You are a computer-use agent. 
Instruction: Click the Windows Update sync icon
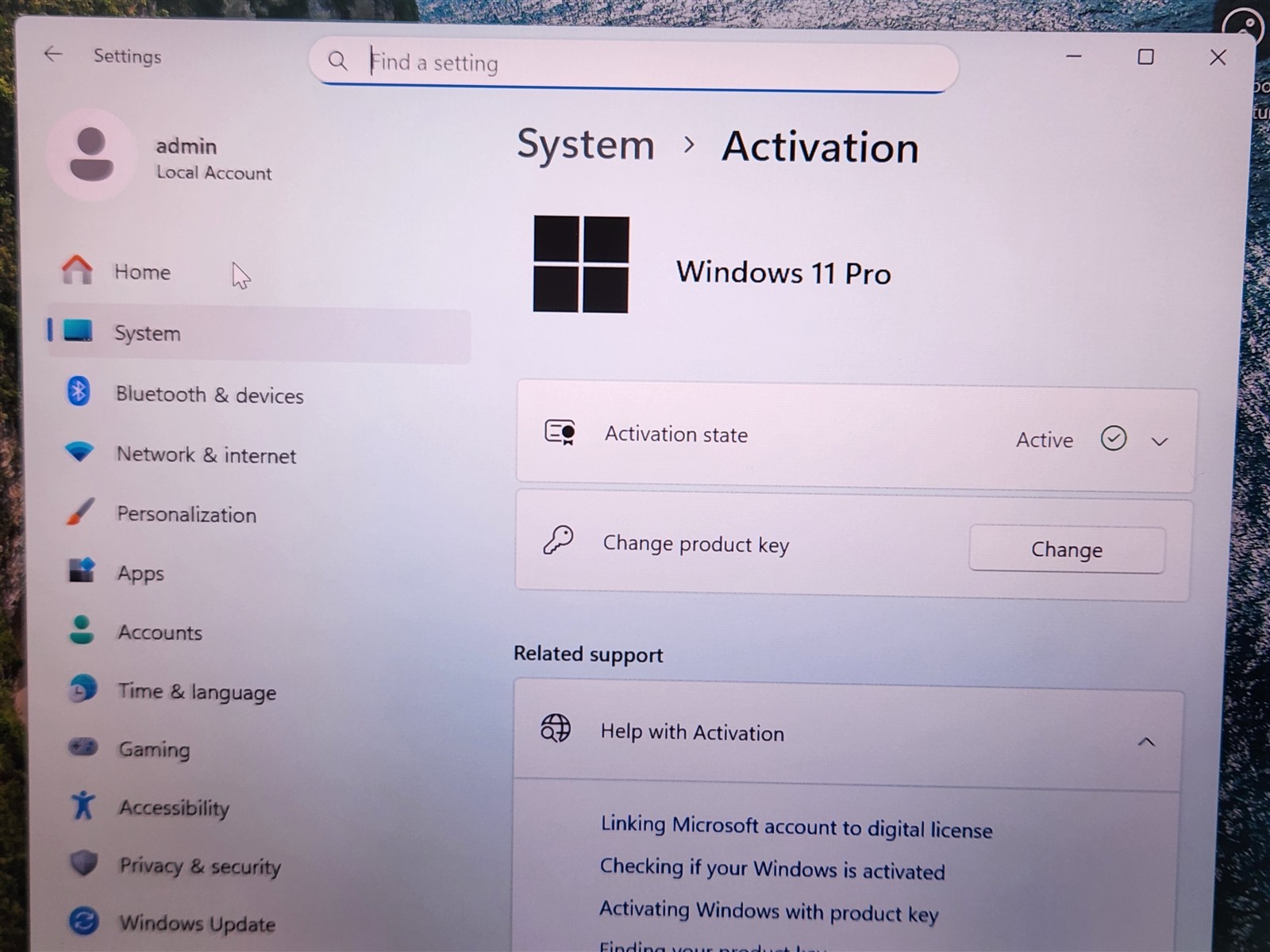(83, 921)
